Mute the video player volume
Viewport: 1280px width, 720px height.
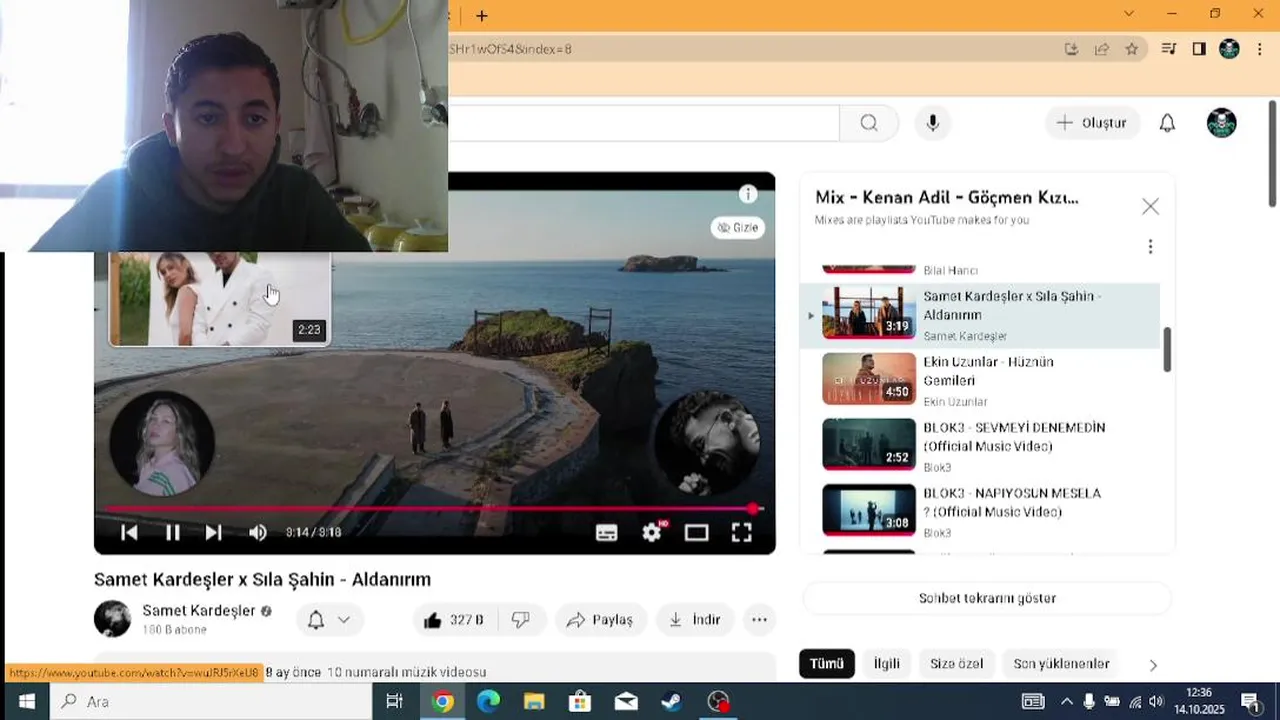click(x=257, y=533)
